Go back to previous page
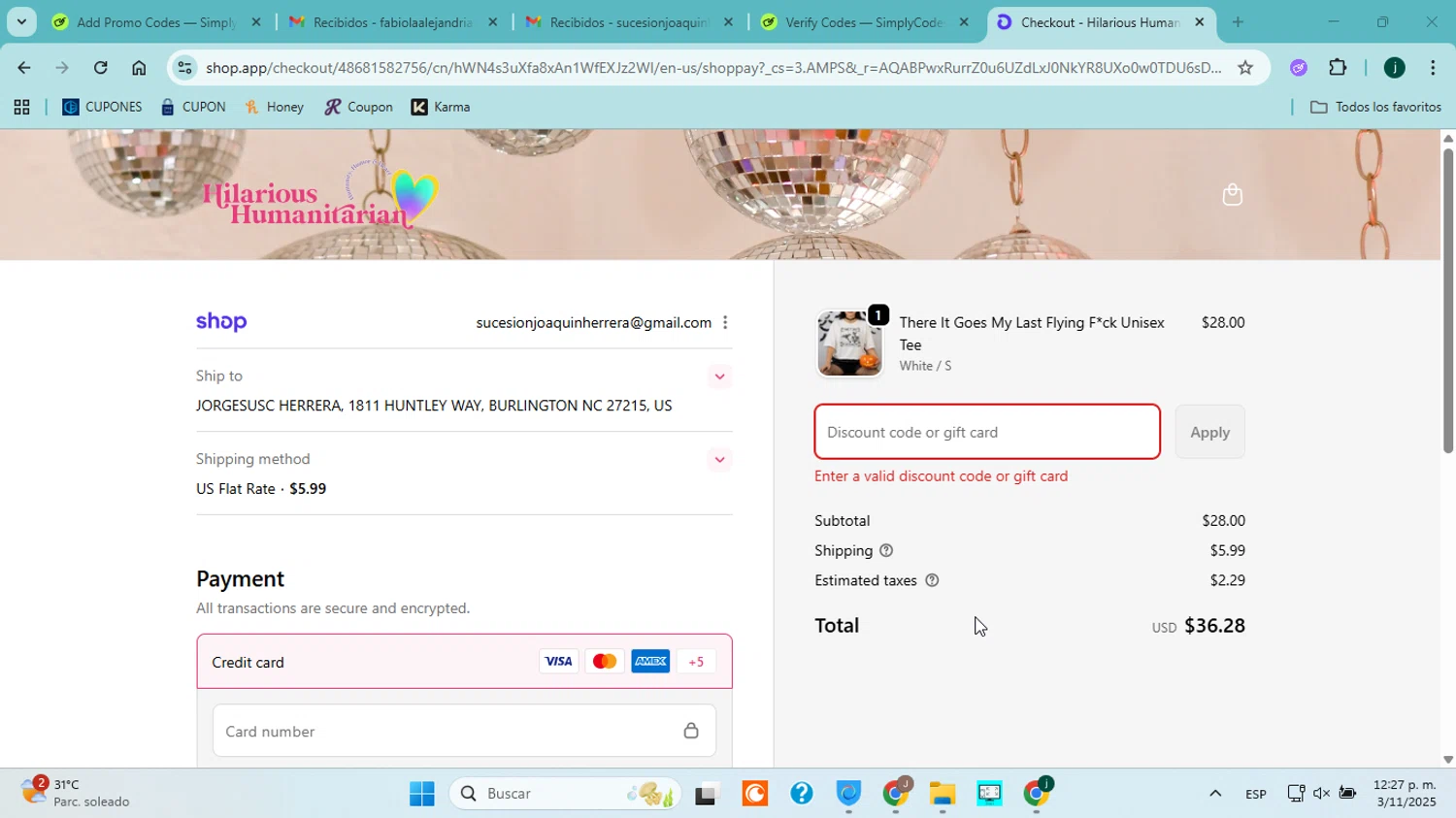 point(23,68)
